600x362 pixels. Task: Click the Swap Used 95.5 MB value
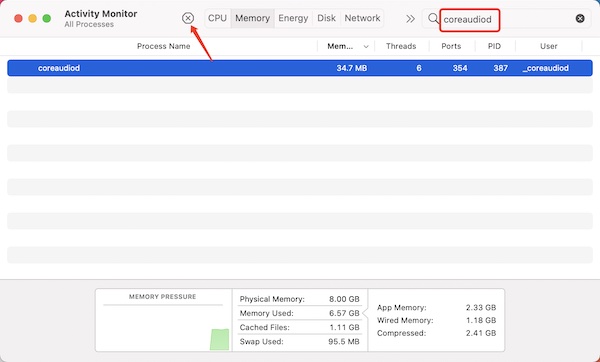point(344,341)
